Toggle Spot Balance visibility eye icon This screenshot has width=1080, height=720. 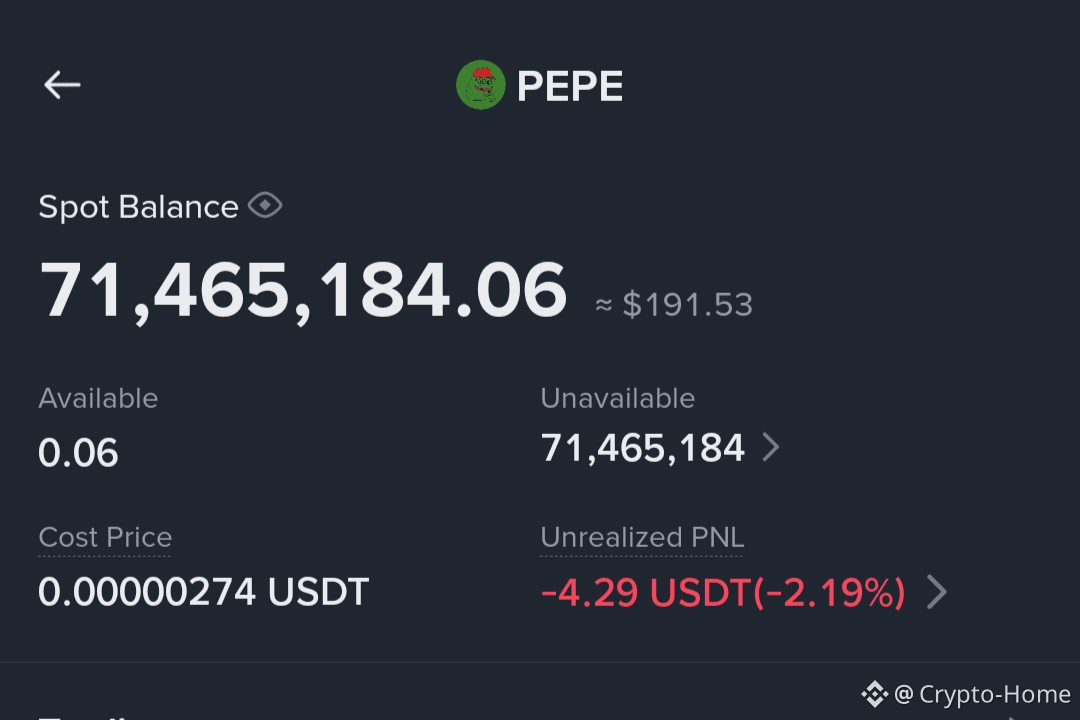click(x=265, y=205)
